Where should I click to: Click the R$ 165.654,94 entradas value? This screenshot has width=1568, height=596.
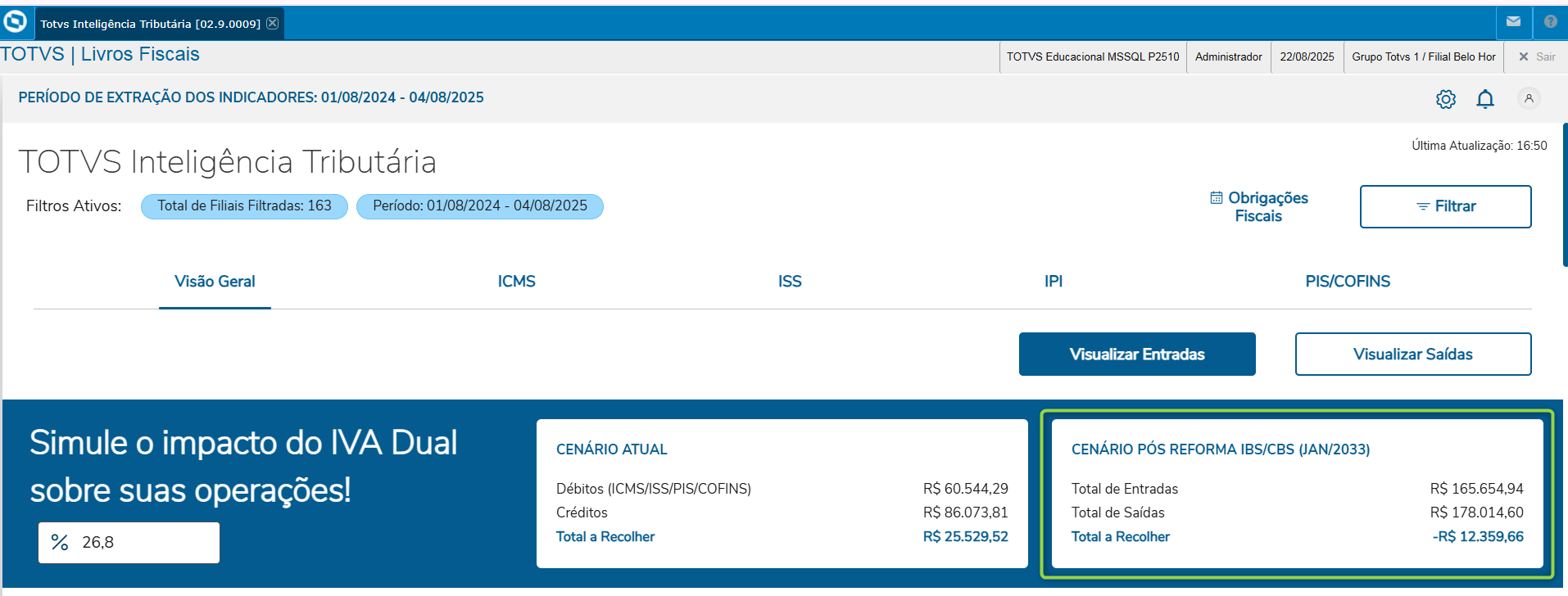point(1477,489)
